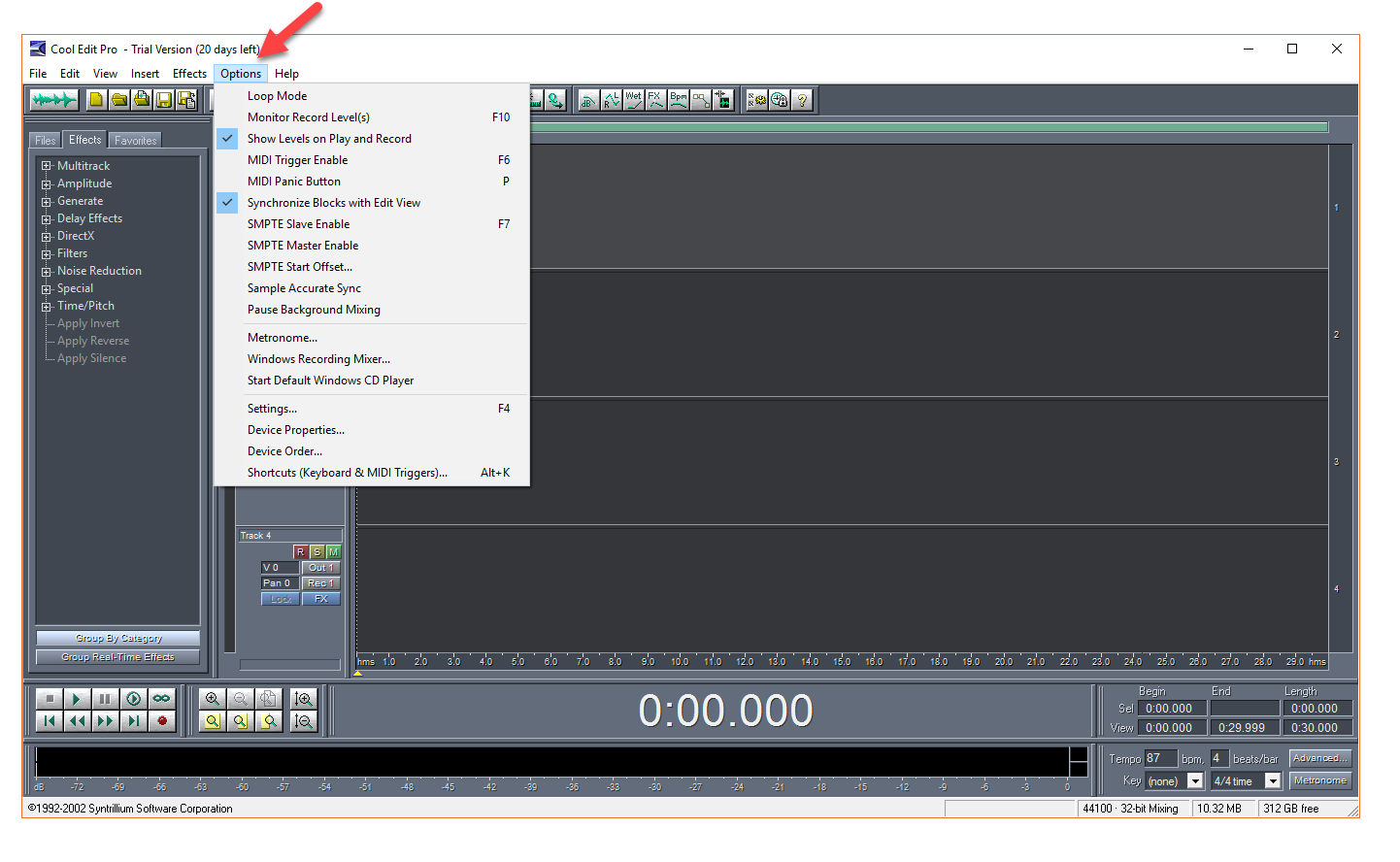Switch to waveform Edit View icon
Viewport: 1400px width, 862px height.
coord(53,100)
